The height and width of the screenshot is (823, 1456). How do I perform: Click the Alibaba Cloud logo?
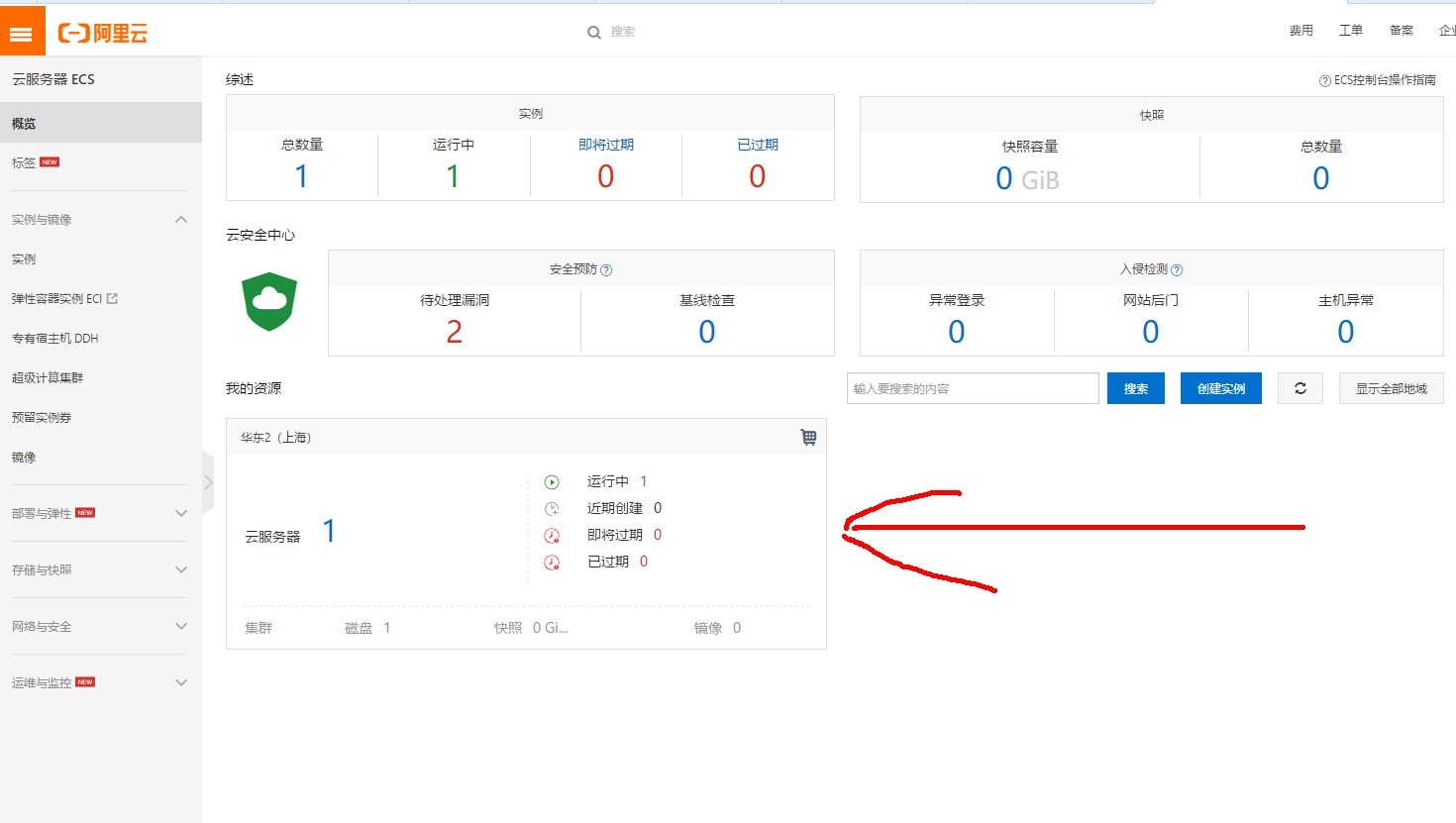(x=103, y=33)
